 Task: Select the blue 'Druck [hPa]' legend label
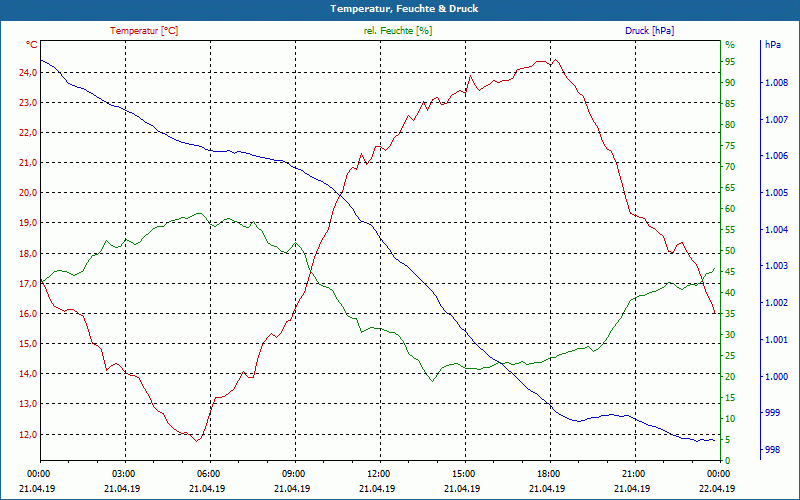[x=649, y=31]
